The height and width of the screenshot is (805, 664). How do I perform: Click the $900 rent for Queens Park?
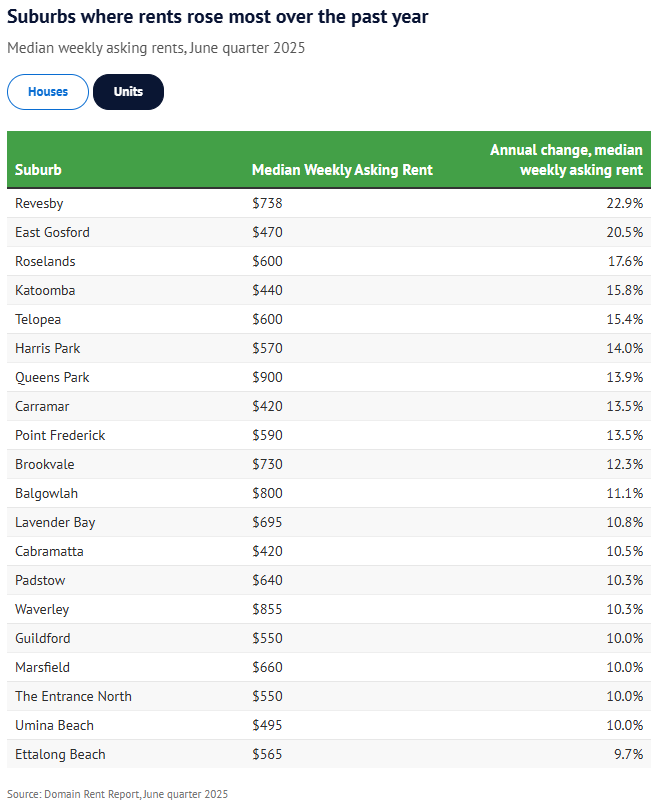268,377
